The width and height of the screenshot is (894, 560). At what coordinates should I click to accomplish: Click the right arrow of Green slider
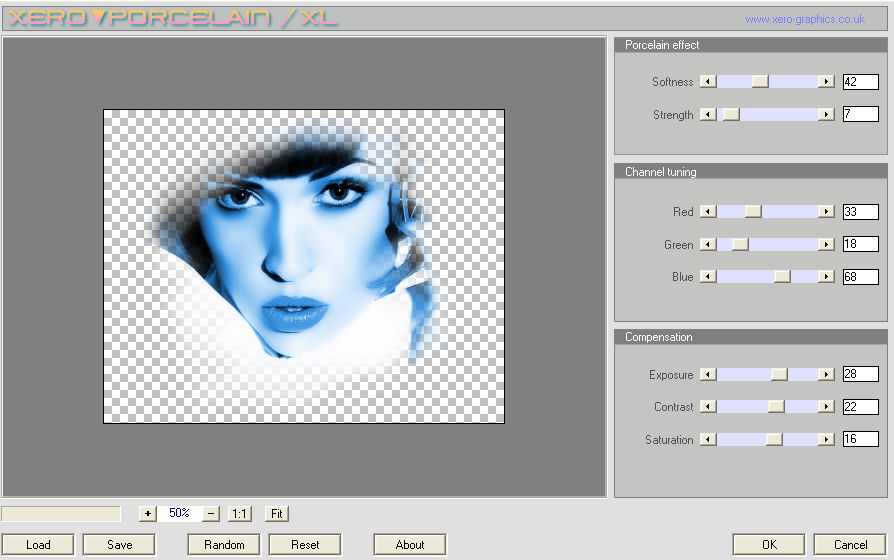pos(826,245)
